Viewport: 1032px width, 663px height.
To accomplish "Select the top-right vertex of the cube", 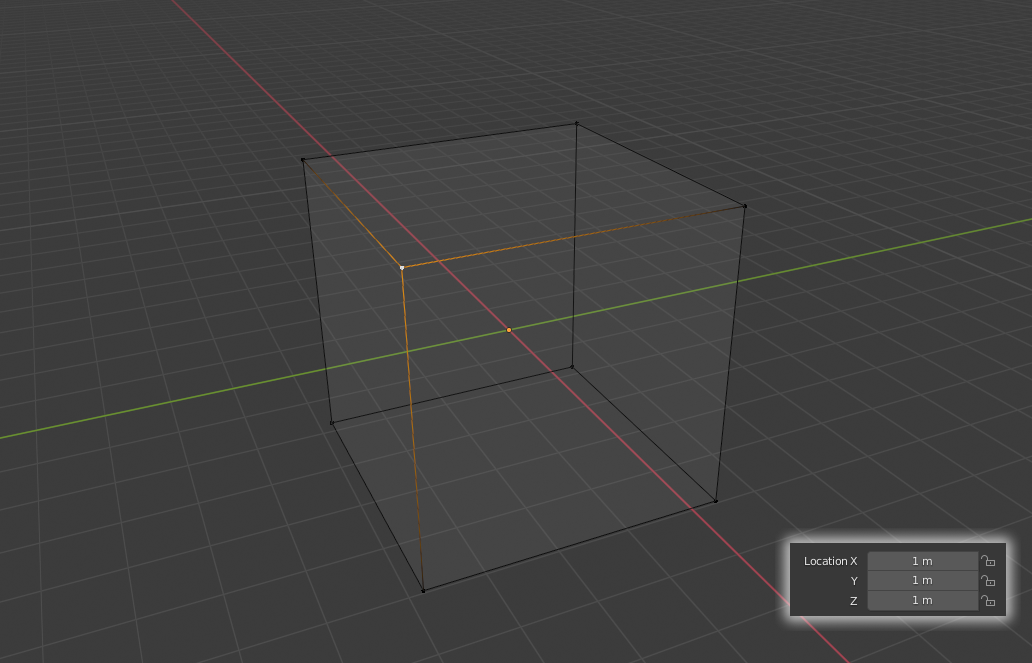I will click(x=744, y=206).
